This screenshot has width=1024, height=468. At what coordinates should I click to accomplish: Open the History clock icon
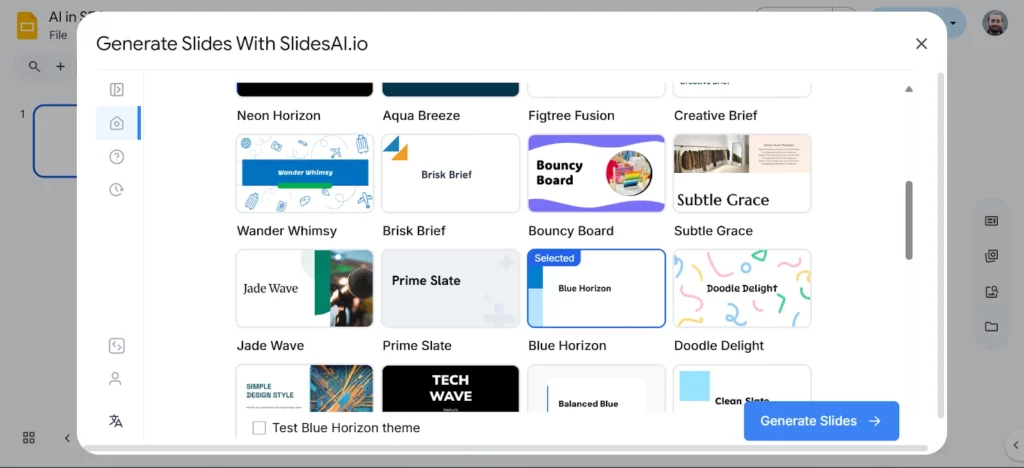[x=117, y=189]
